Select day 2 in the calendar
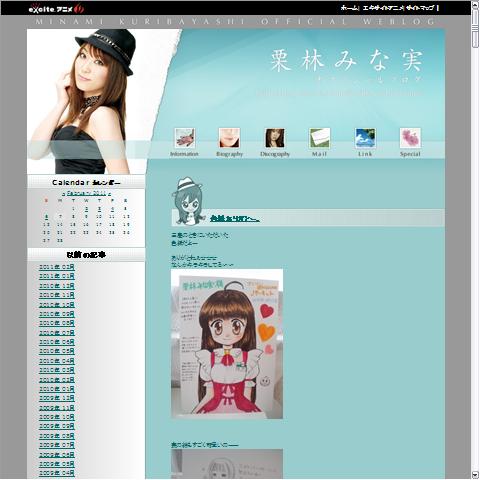480x480 pixels. (x=86, y=209)
